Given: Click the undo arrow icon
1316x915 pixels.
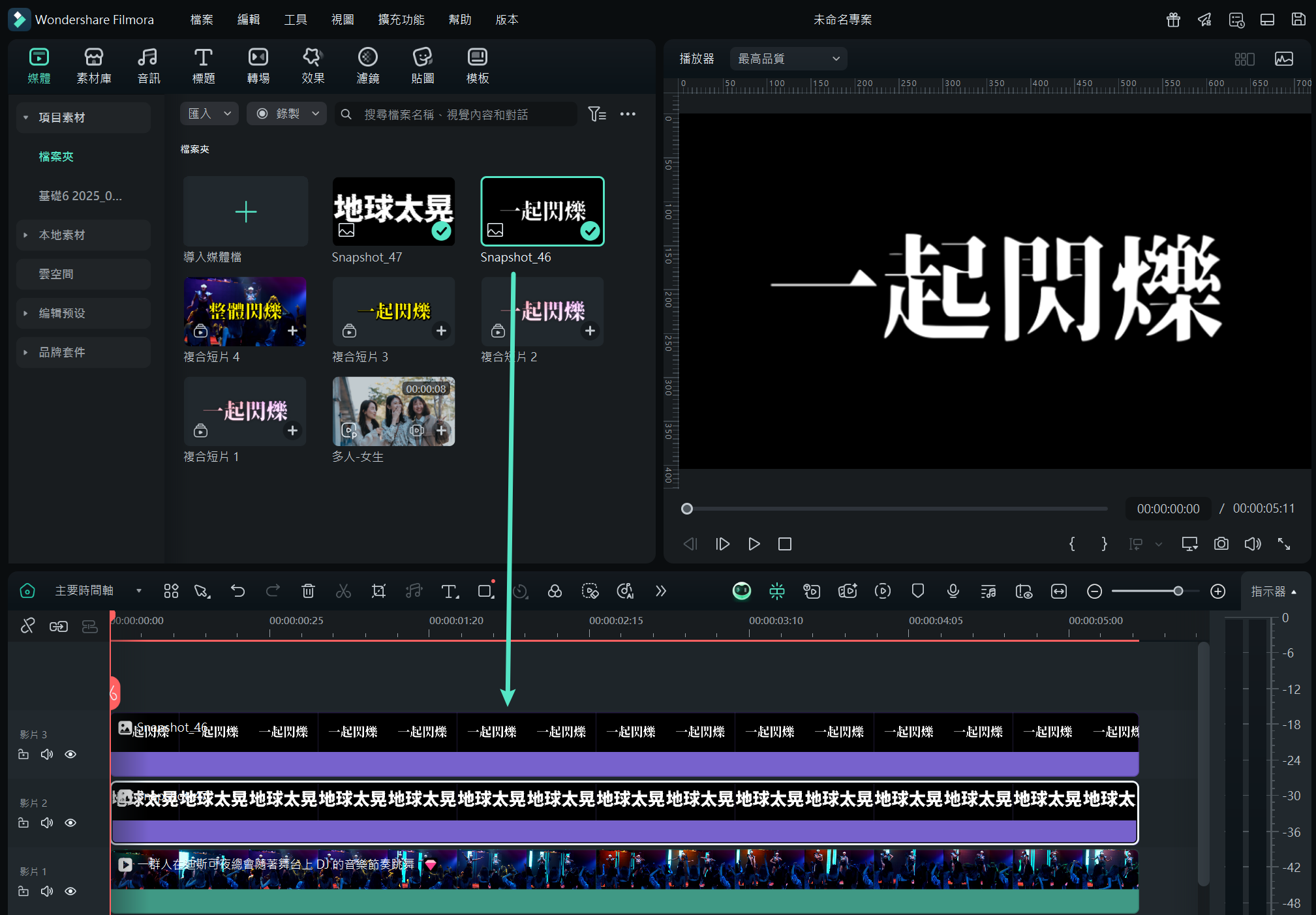Looking at the screenshot, I should (x=237, y=591).
